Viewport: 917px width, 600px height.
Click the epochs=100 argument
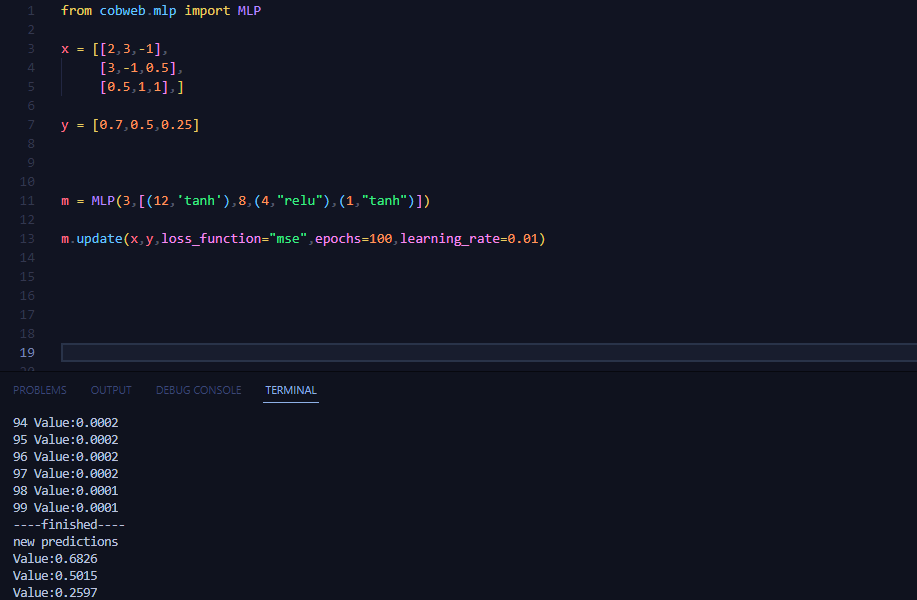click(354, 239)
